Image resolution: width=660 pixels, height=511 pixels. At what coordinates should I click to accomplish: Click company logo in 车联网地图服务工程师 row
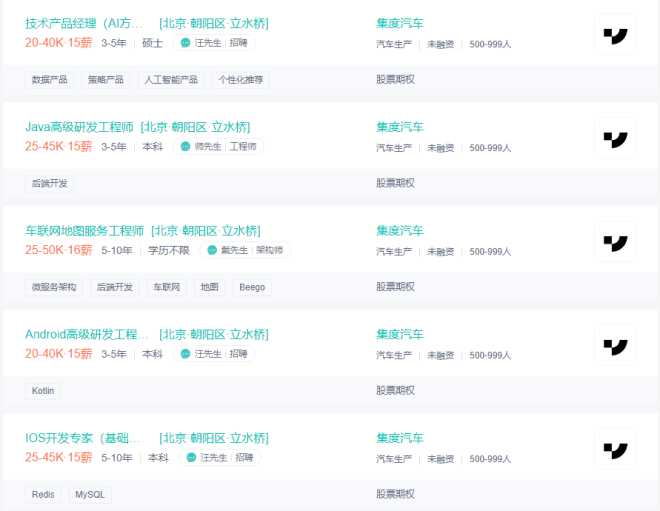[615, 242]
